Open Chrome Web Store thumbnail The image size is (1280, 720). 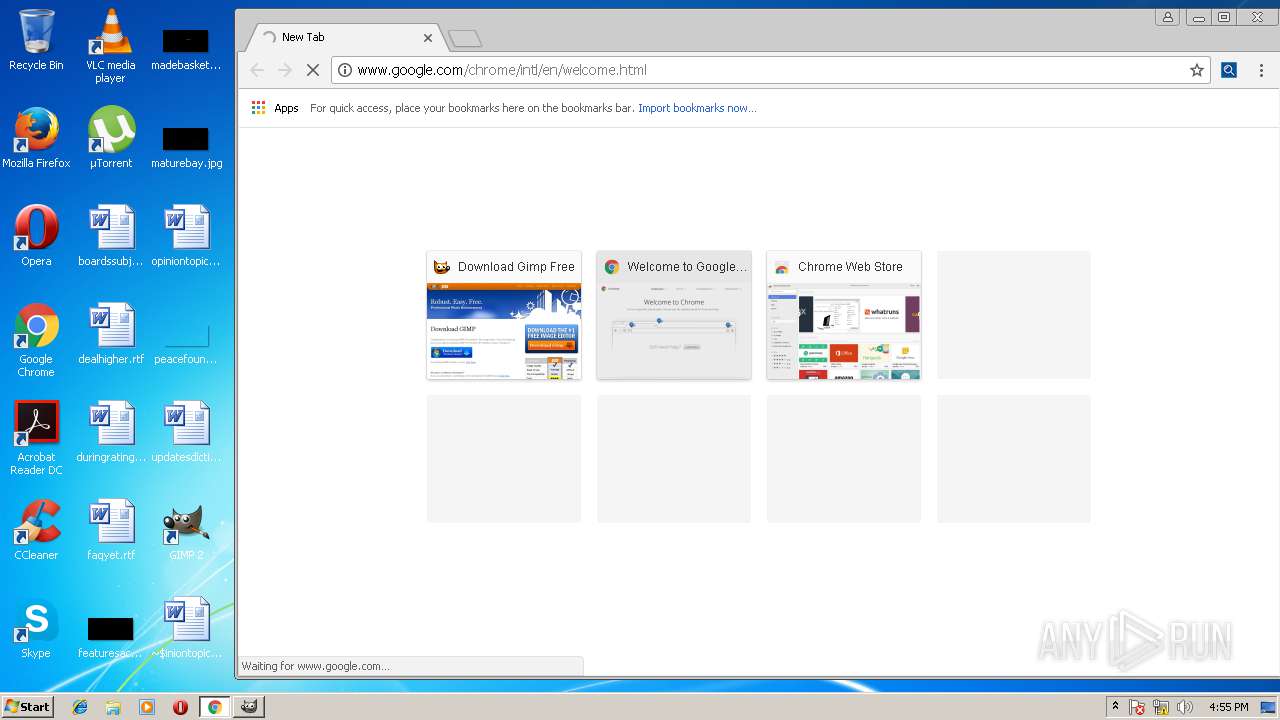click(844, 315)
